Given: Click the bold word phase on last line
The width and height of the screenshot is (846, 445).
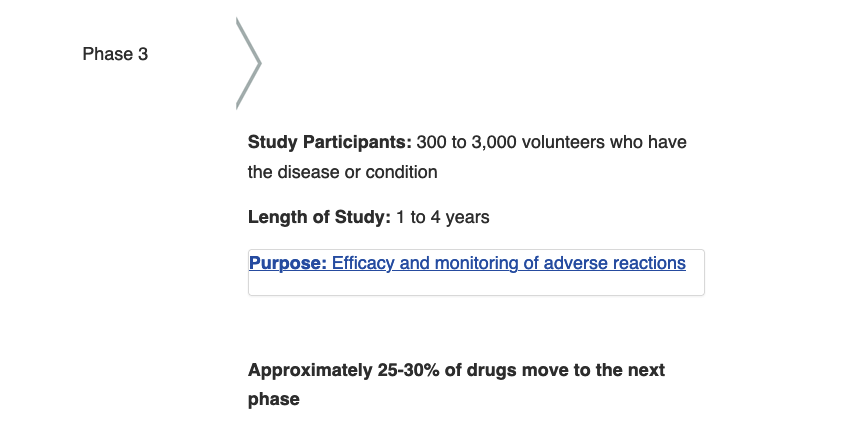Looking at the screenshot, I should coord(274,400).
